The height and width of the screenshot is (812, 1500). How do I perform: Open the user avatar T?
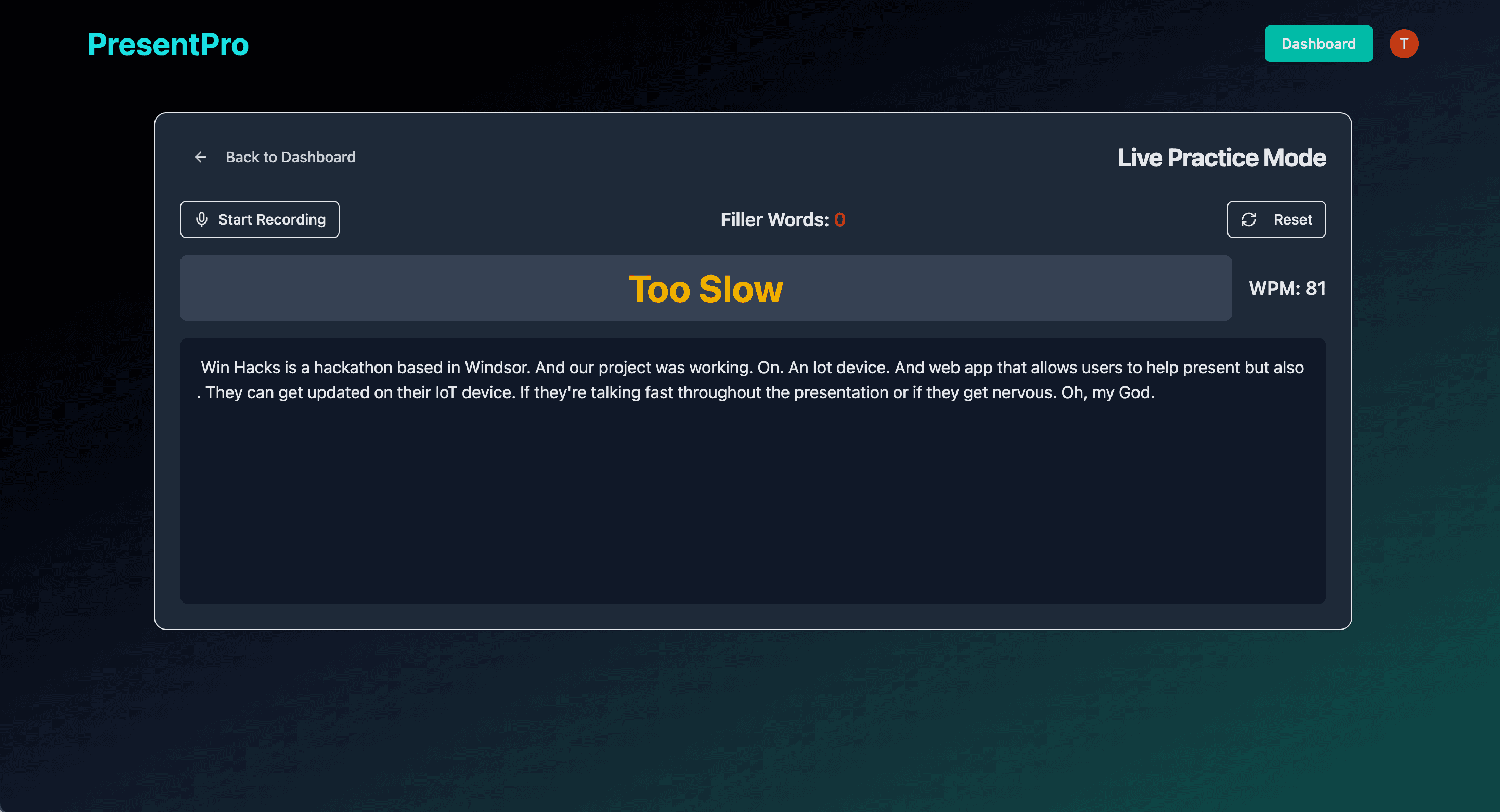pos(1404,44)
